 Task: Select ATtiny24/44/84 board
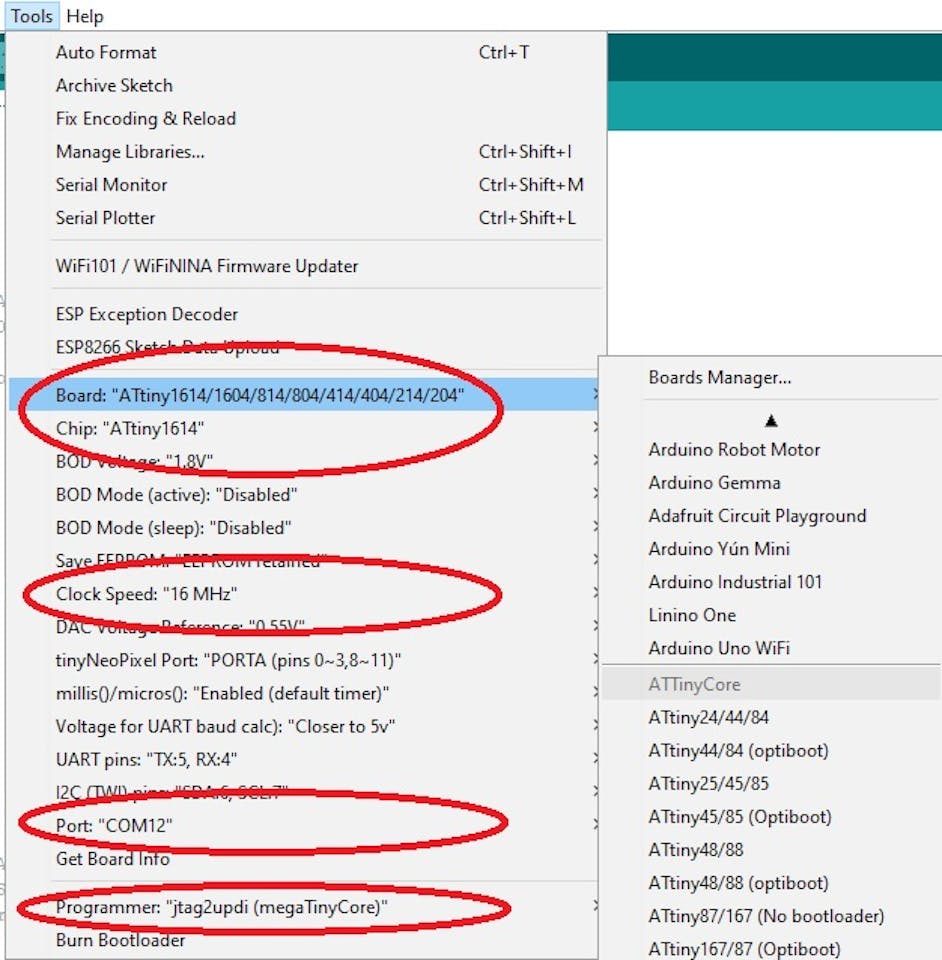pyautogui.click(x=771, y=717)
